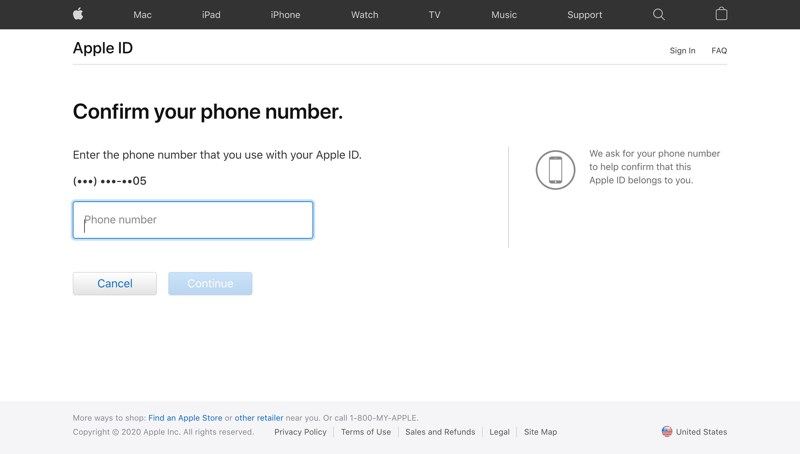Click the United States flag icon

667,432
